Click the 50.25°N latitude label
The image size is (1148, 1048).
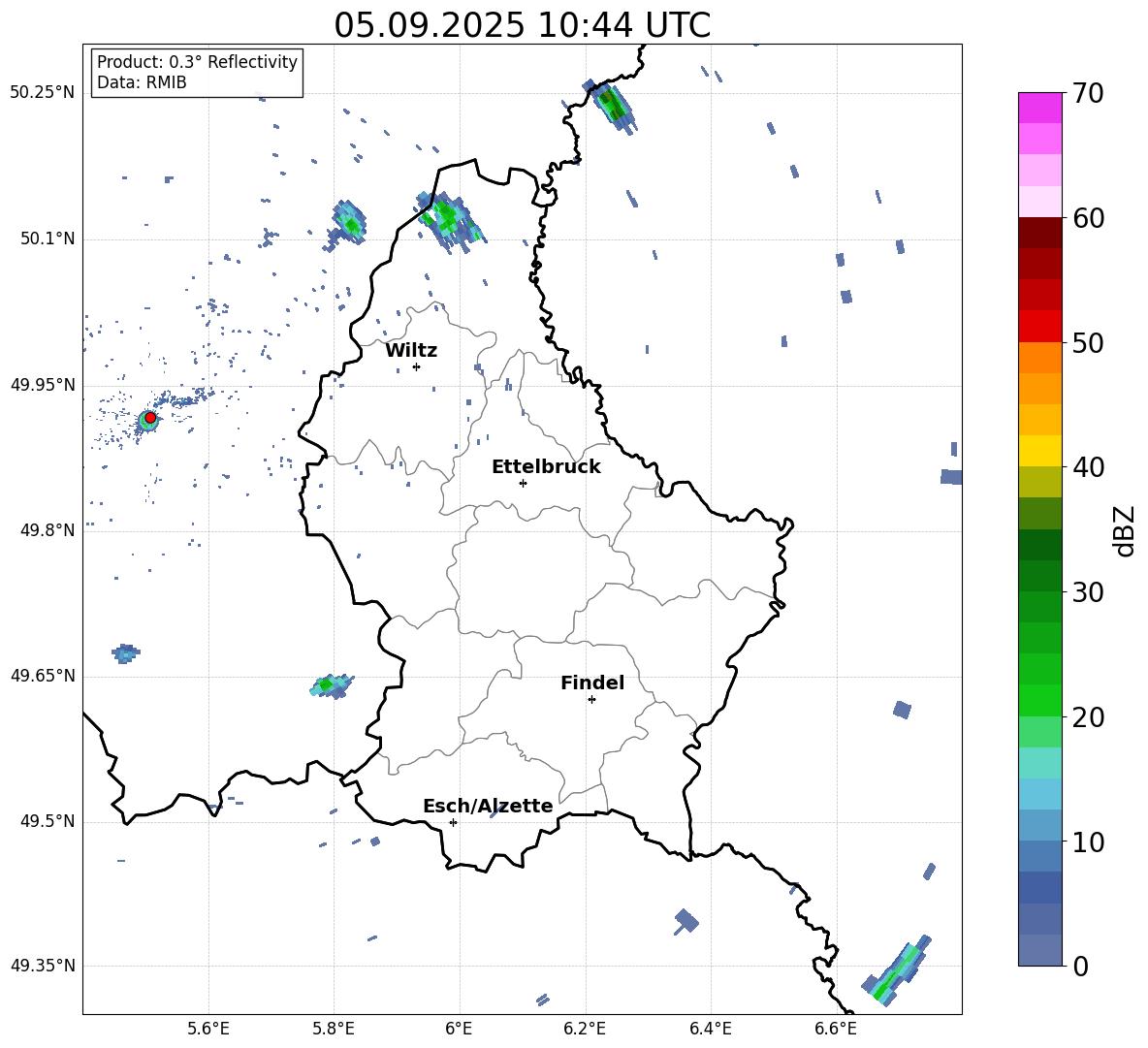pos(43,93)
